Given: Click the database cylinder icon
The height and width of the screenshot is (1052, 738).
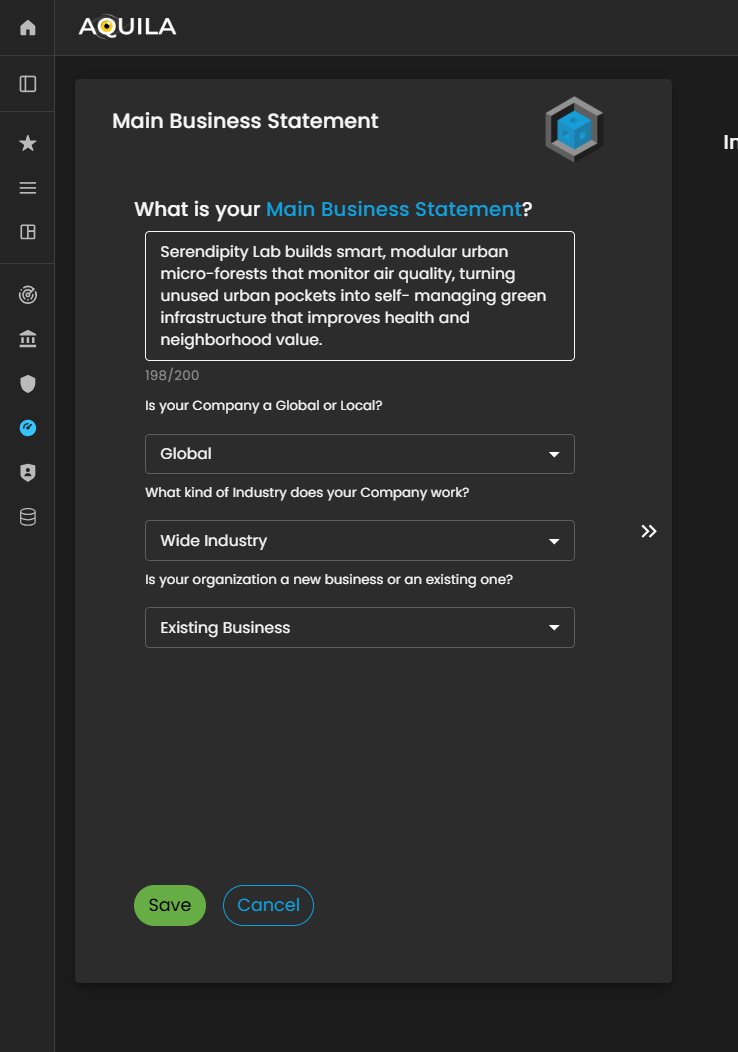Looking at the screenshot, I should [x=28, y=517].
